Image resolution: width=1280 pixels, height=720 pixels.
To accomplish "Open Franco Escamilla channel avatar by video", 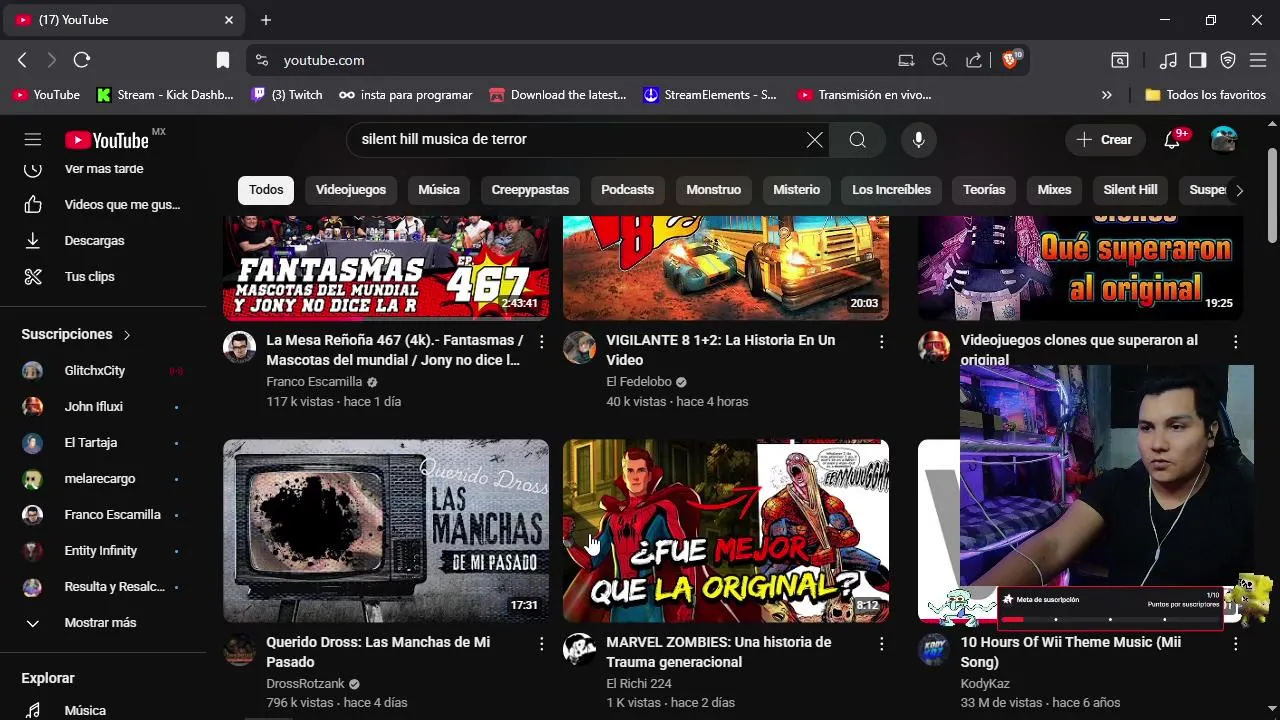I will click(x=239, y=348).
